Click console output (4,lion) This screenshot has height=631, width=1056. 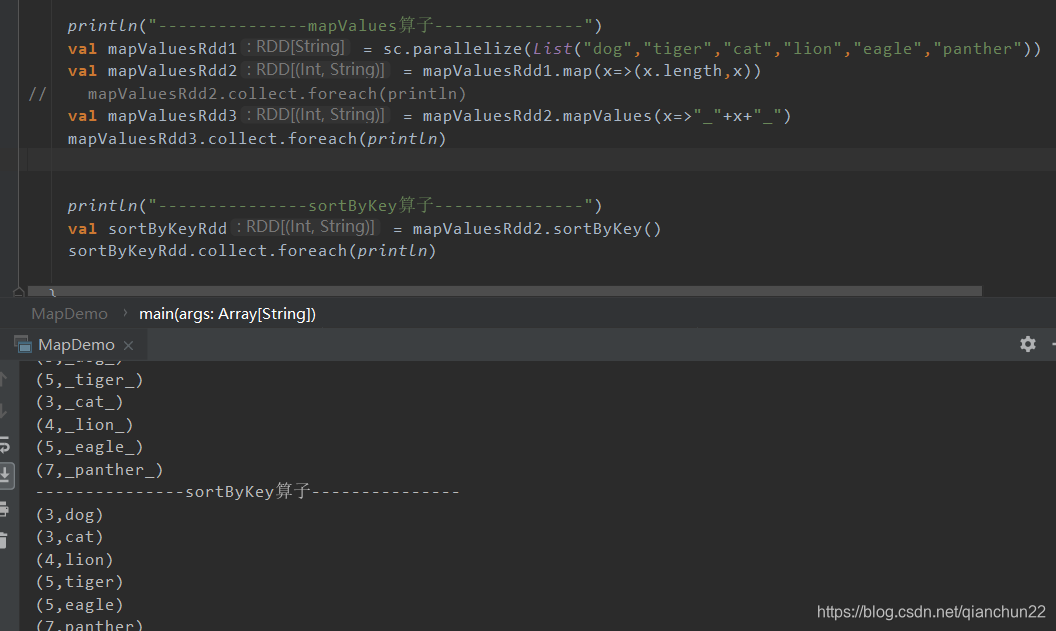pos(74,560)
